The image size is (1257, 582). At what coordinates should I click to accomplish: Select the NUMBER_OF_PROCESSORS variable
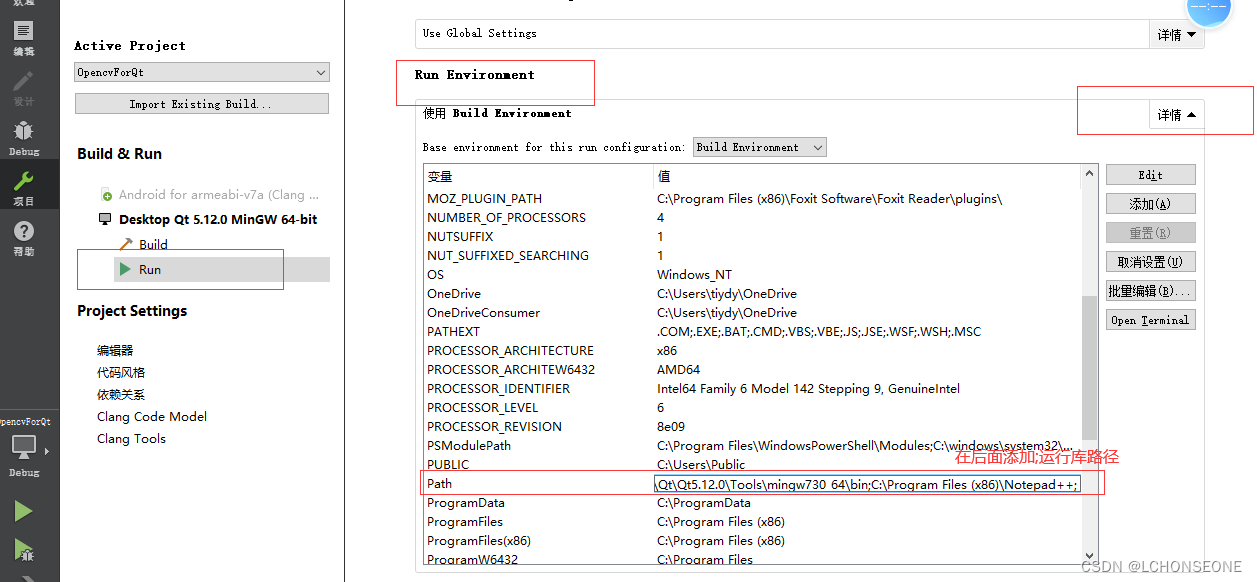click(x=506, y=218)
